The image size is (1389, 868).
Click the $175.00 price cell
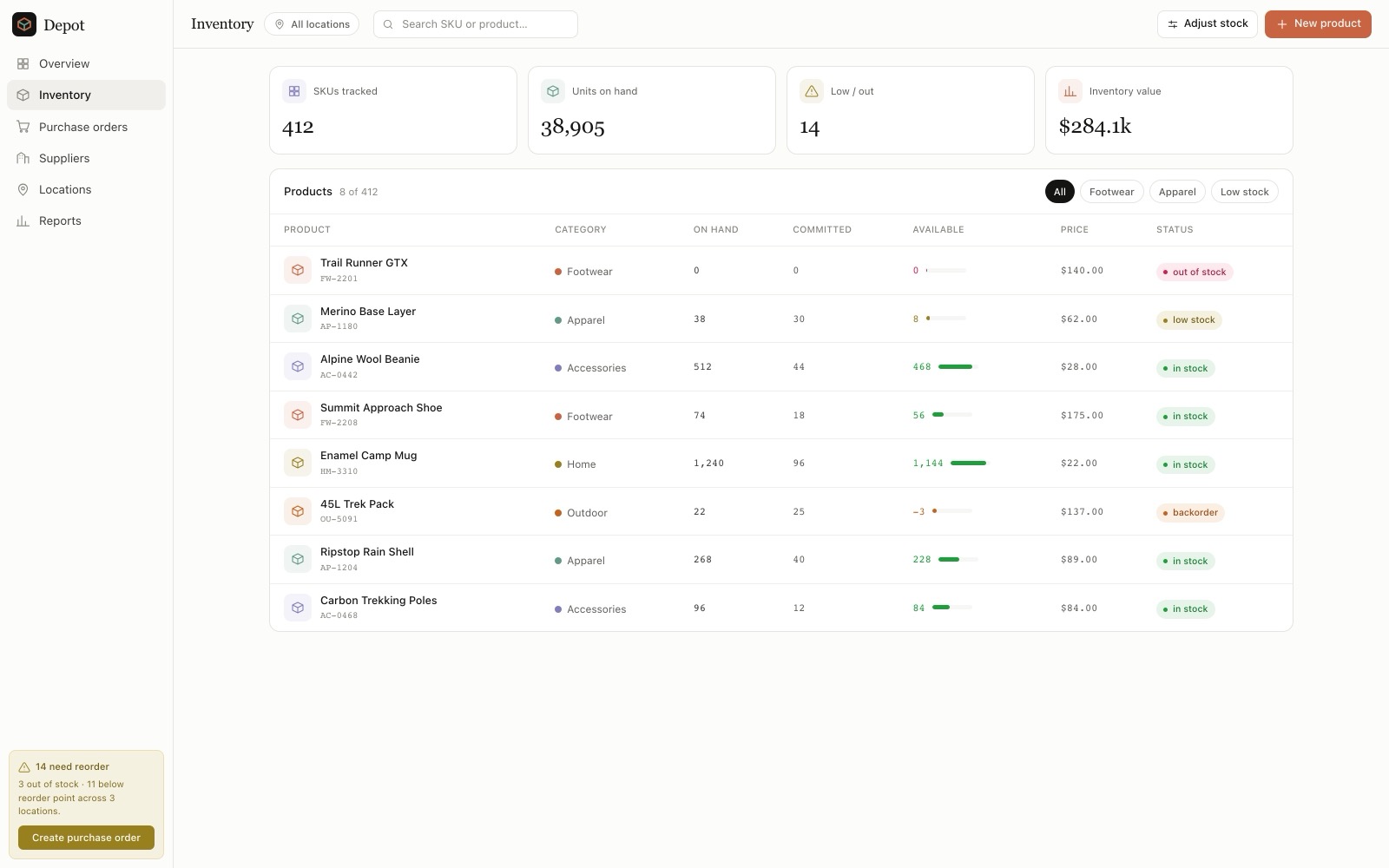[1082, 416]
